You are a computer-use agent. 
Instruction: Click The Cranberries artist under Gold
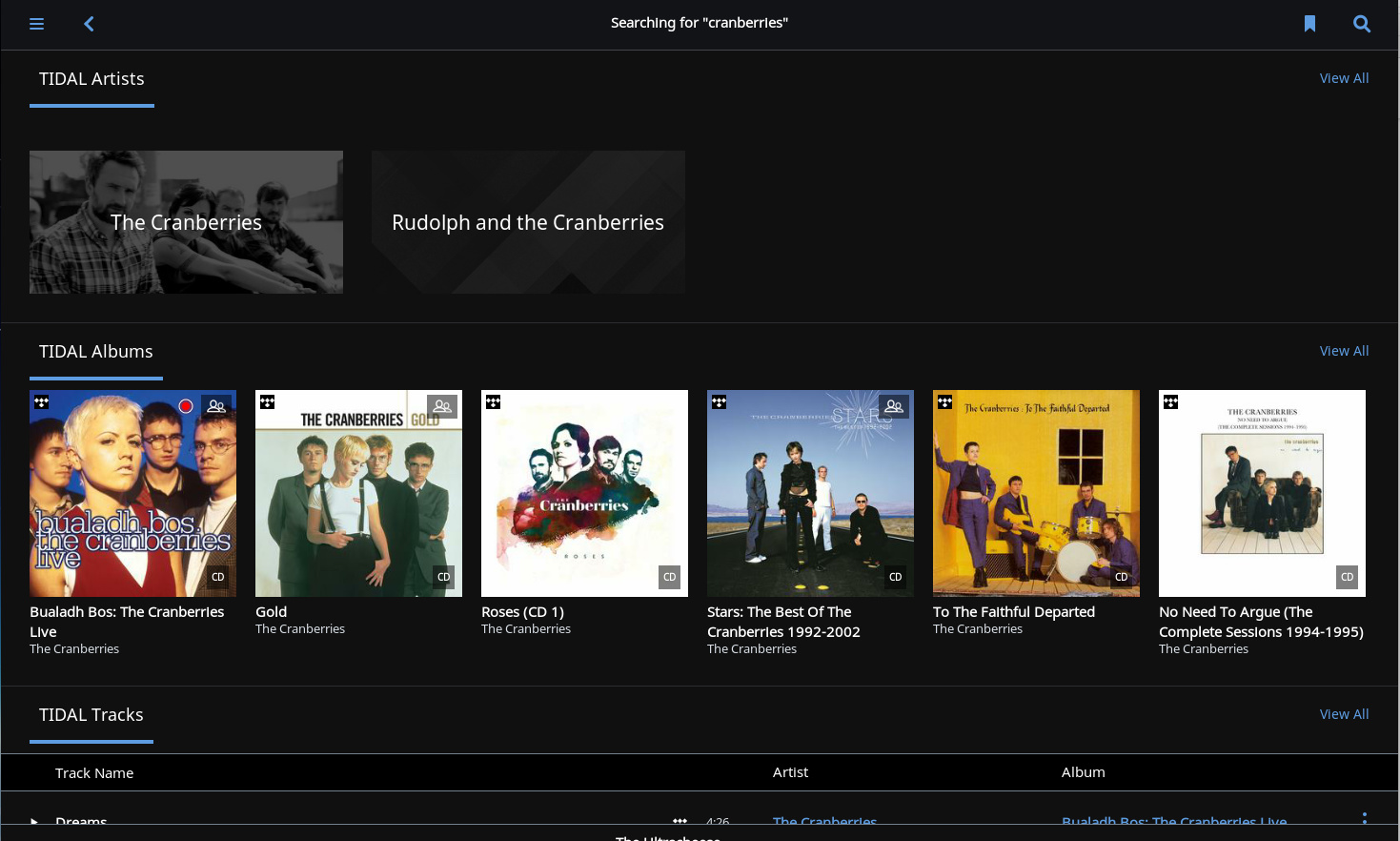pos(300,629)
